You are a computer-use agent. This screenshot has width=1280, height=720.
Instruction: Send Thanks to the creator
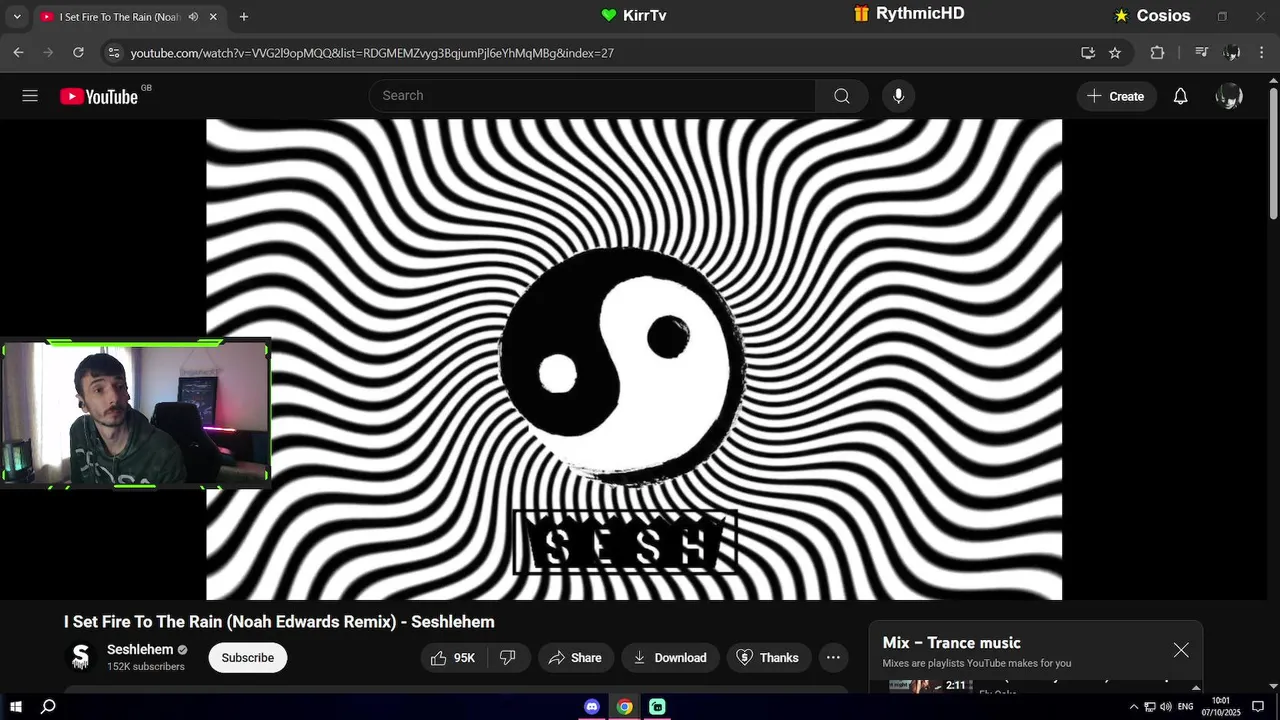click(768, 658)
